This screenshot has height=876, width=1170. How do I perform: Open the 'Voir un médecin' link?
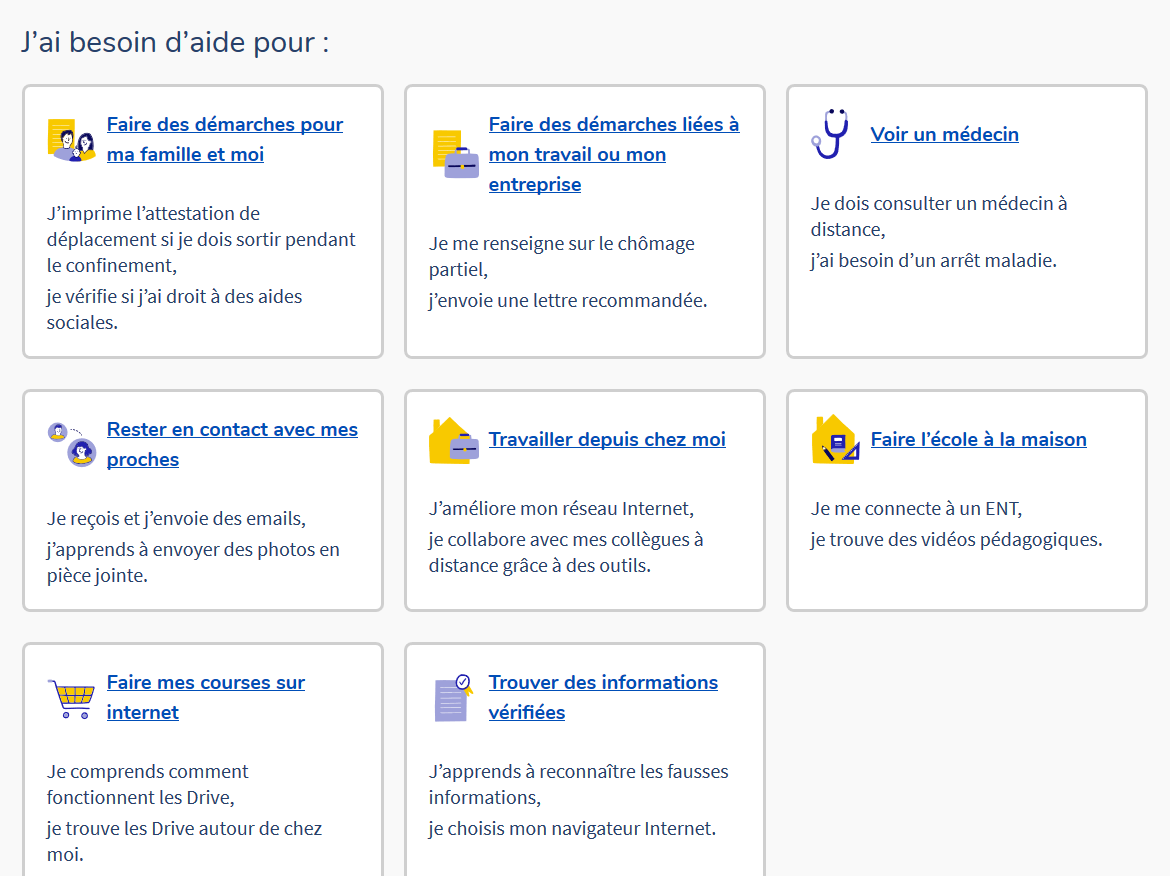coord(945,134)
